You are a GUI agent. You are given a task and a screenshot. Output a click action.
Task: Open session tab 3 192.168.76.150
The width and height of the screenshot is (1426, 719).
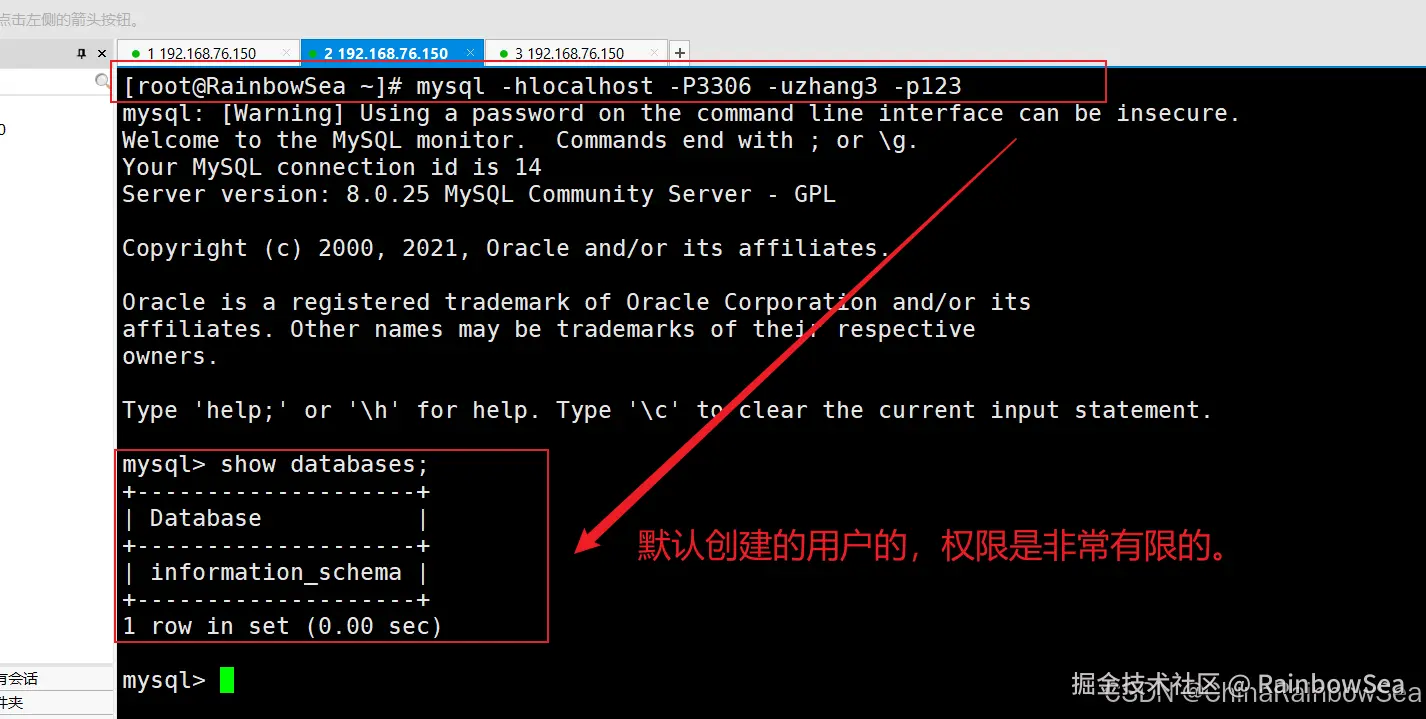569,54
